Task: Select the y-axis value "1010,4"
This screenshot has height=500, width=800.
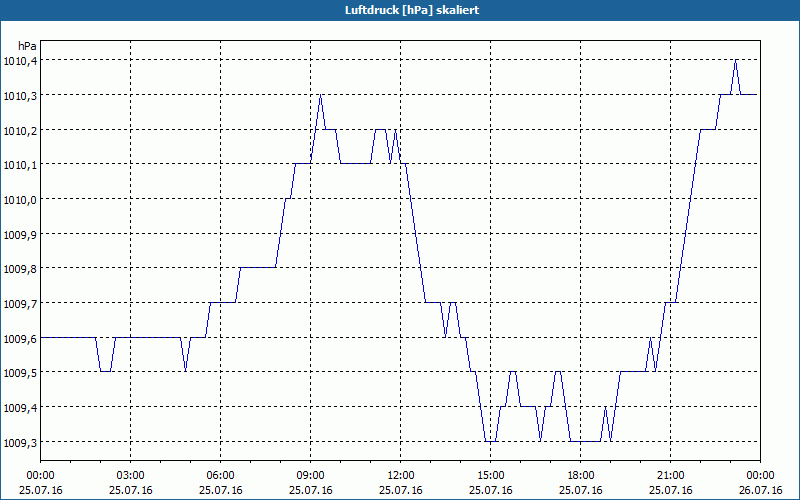Action: 20,62
